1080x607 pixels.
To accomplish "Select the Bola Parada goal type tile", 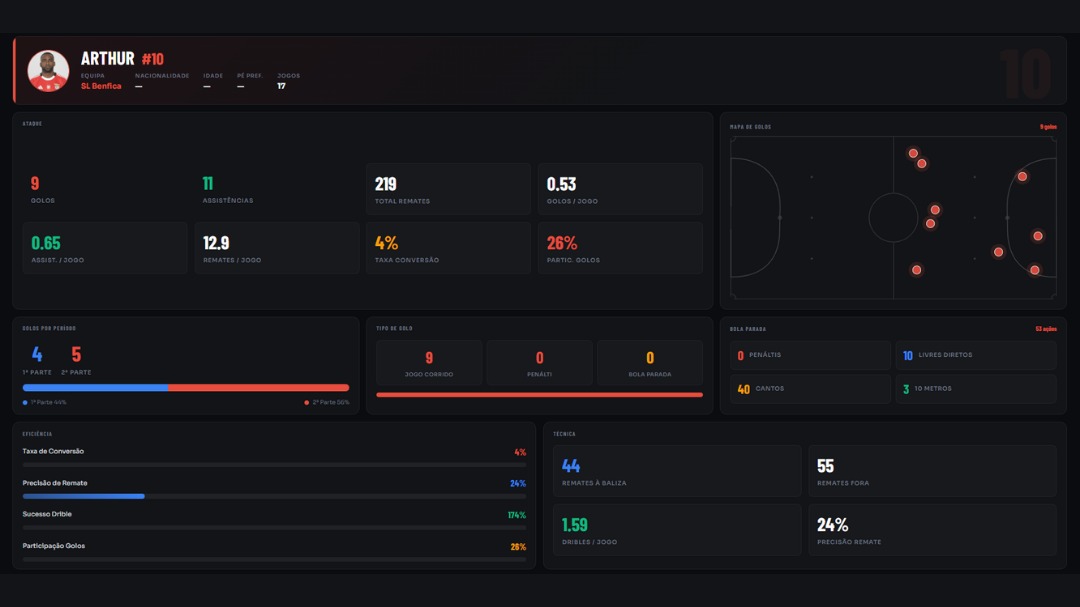I will (x=650, y=363).
